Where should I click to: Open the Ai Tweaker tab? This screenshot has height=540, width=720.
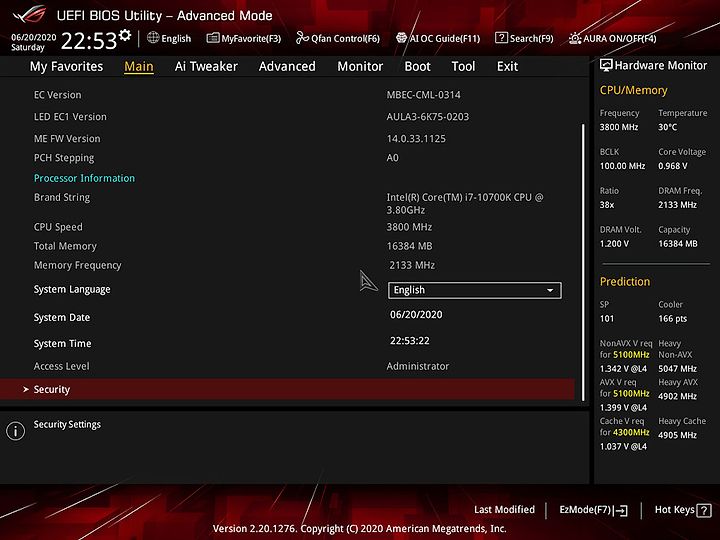pos(206,67)
